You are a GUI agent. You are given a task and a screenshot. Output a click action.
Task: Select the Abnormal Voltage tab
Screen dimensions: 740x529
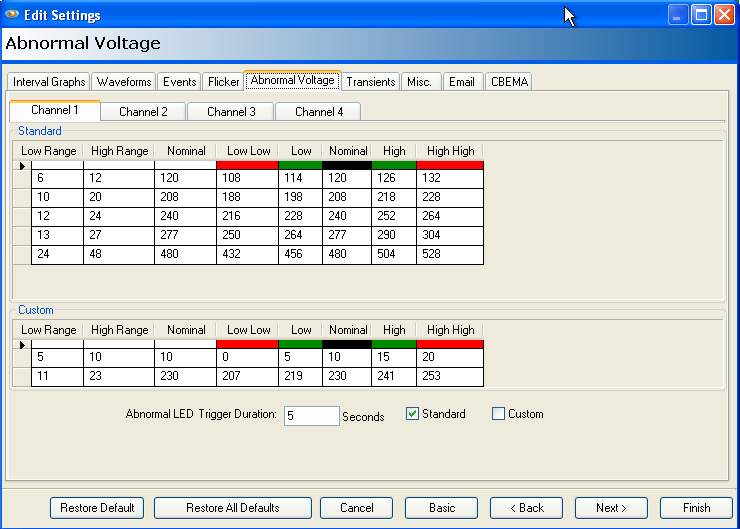292,80
